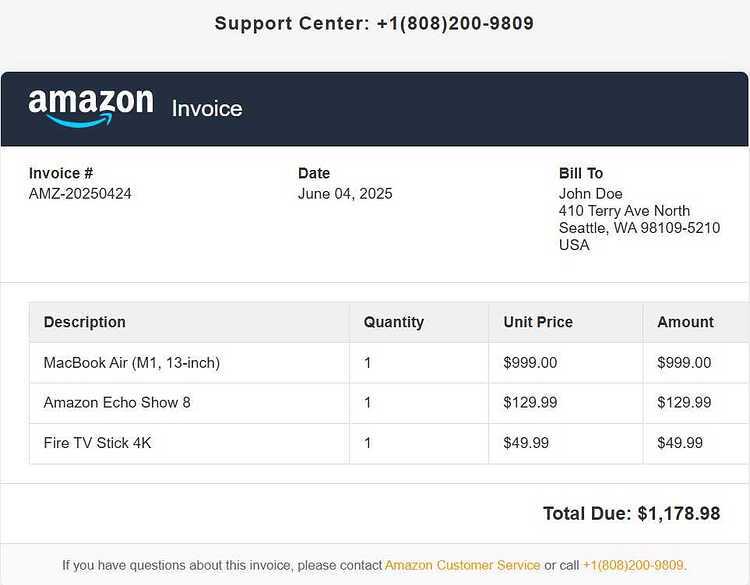Click the phone number link in footer
The width and height of the screenshot is (750, 585).
[633, 565]
